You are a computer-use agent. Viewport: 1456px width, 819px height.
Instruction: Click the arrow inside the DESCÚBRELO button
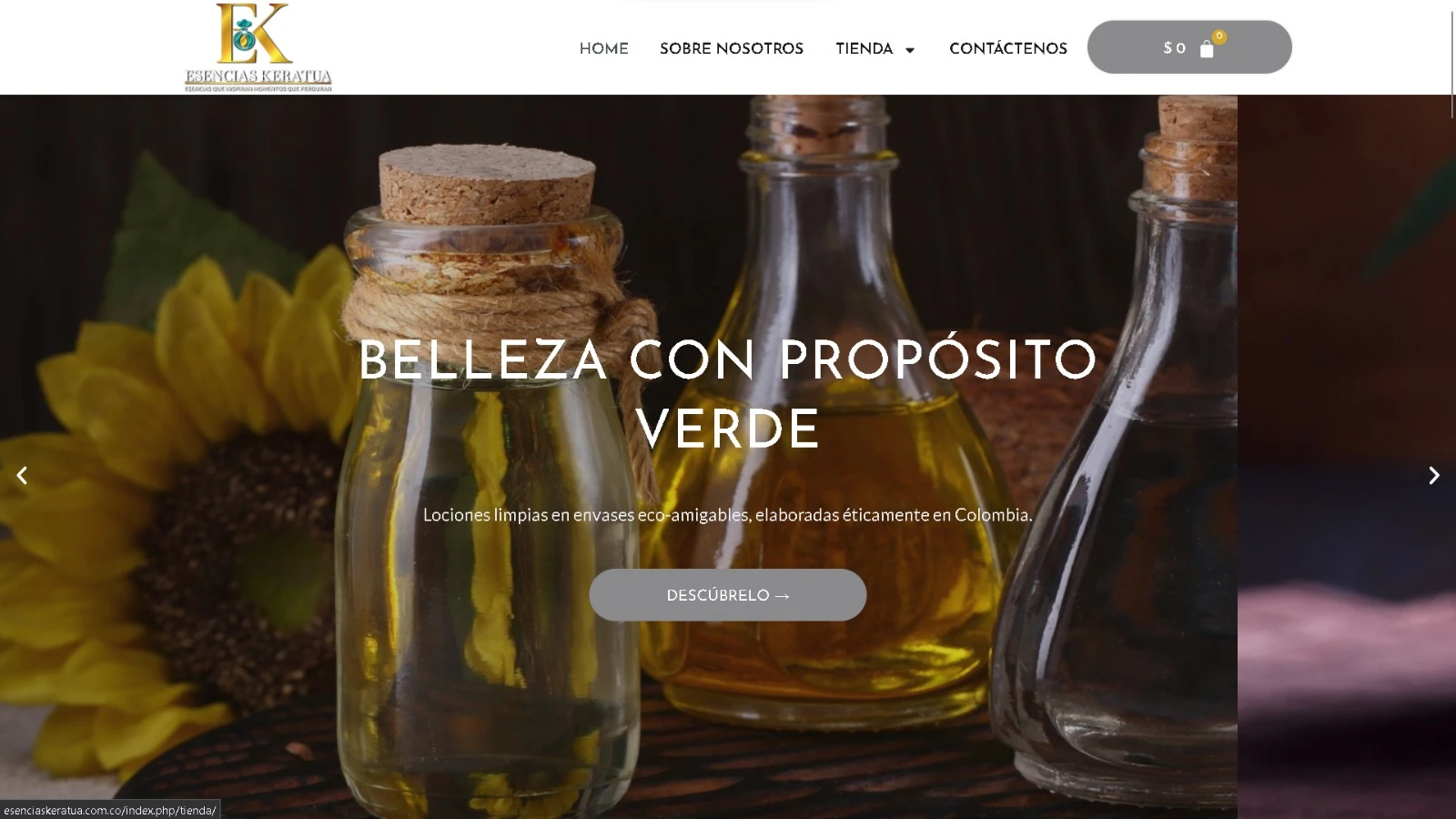tap(783, 596)
